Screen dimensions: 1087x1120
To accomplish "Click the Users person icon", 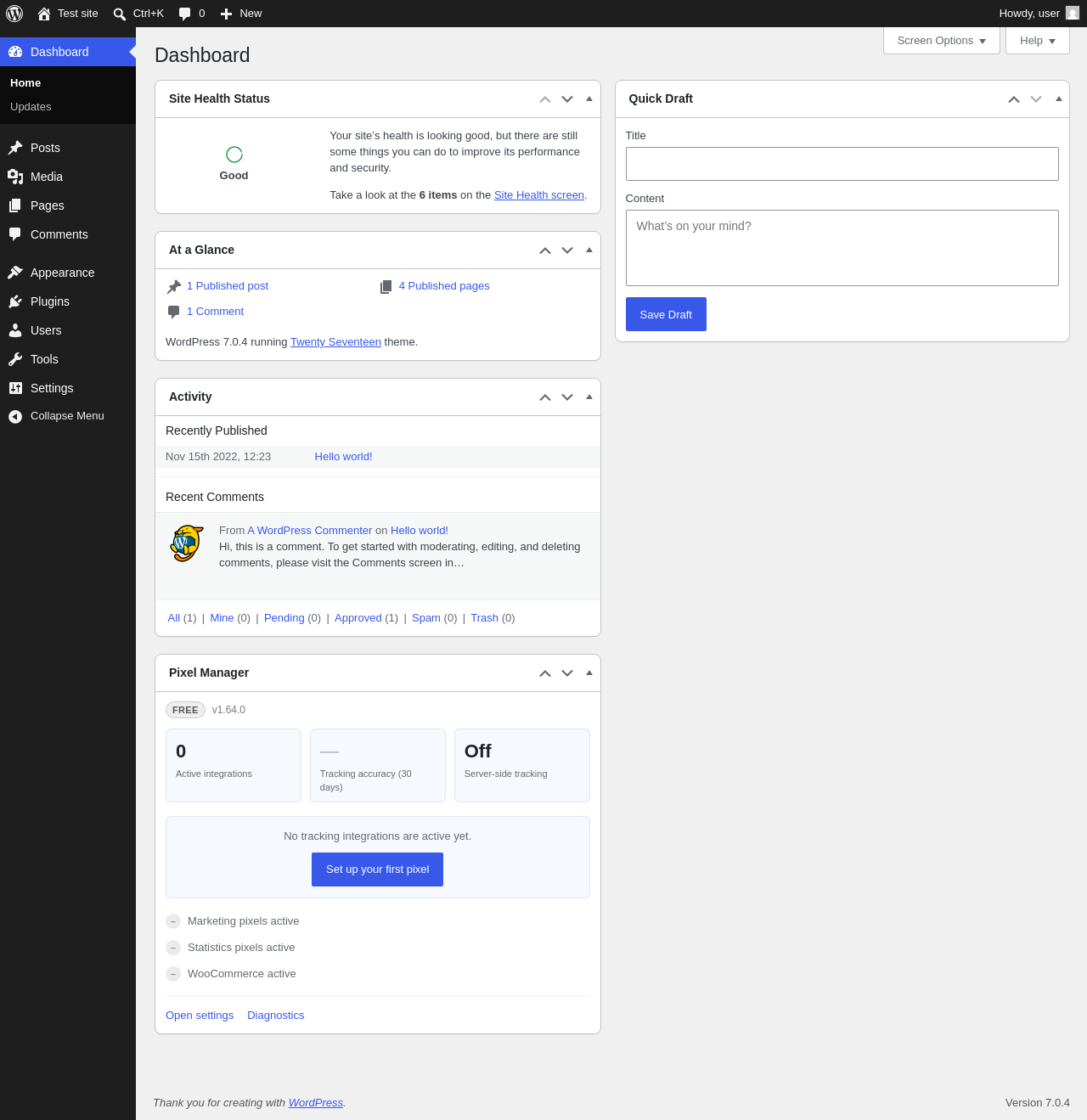I will (15, 330).
